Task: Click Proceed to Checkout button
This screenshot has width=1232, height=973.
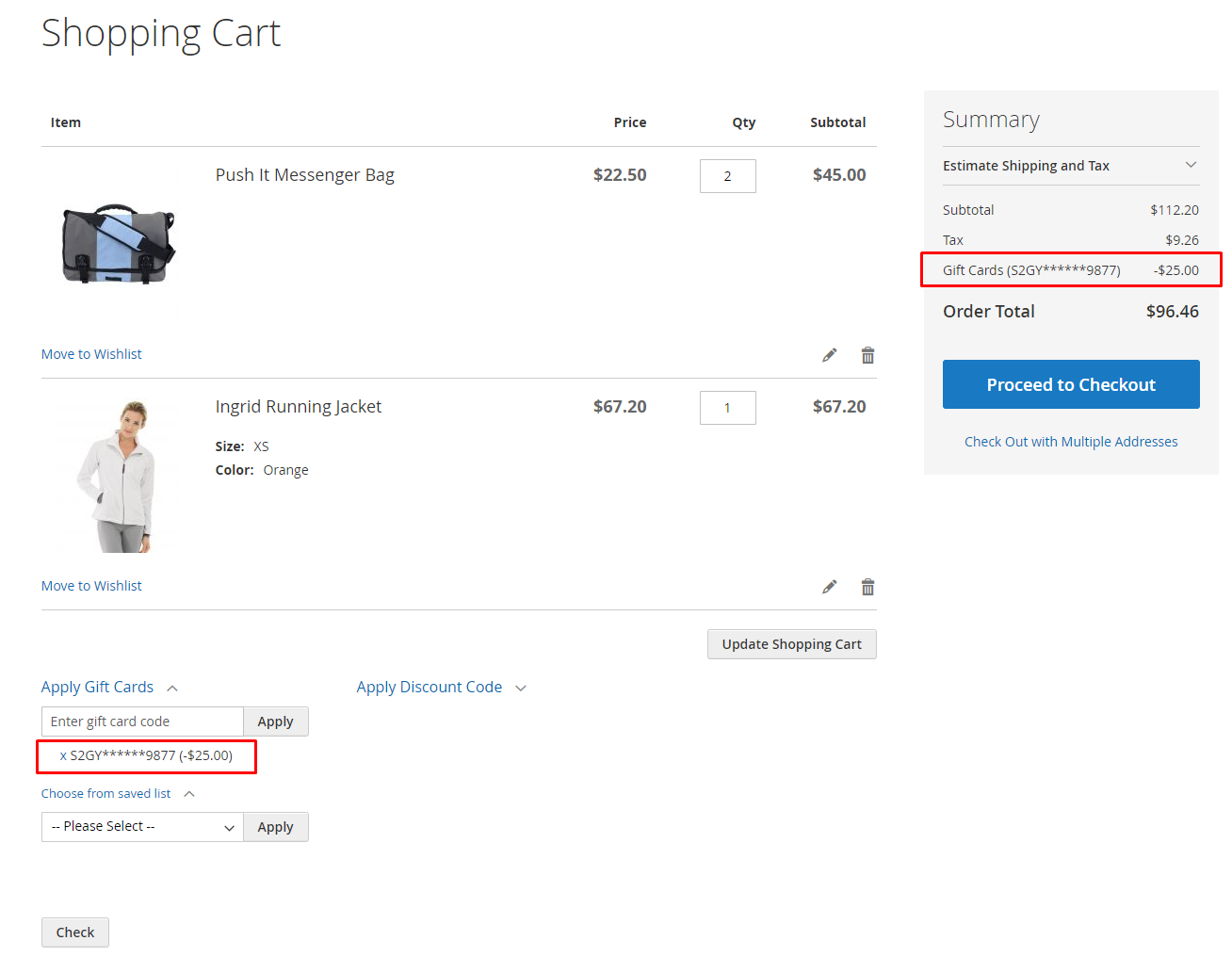Action: pos(1071,384)
